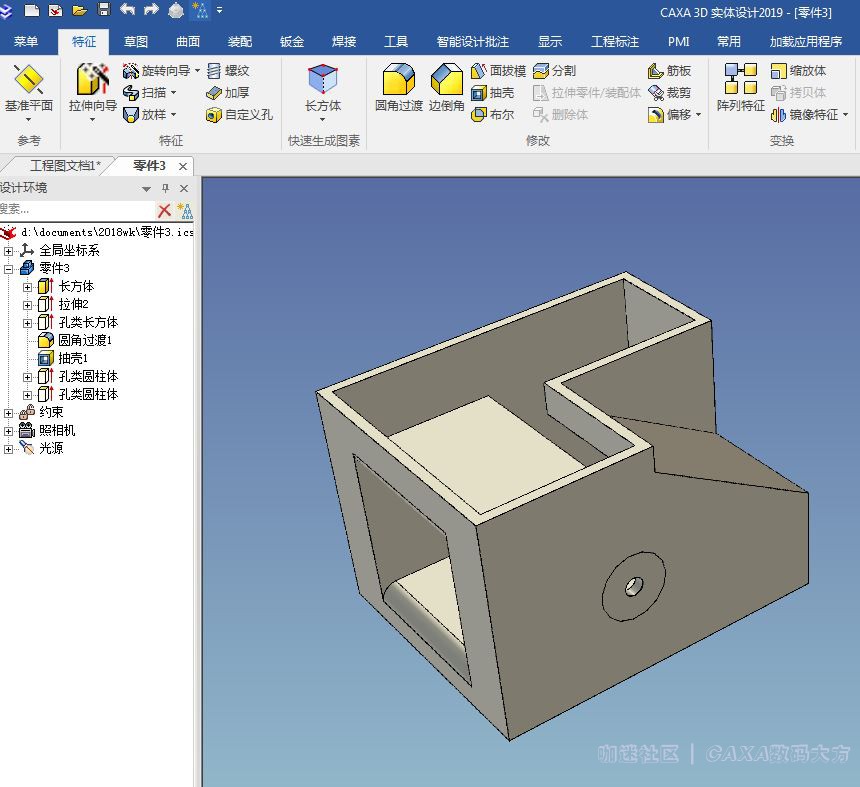Select the 基准平面 datum plane tool
Image resolution: width=860 pixels, height=787 pixels.
click(x=29, y=82)
